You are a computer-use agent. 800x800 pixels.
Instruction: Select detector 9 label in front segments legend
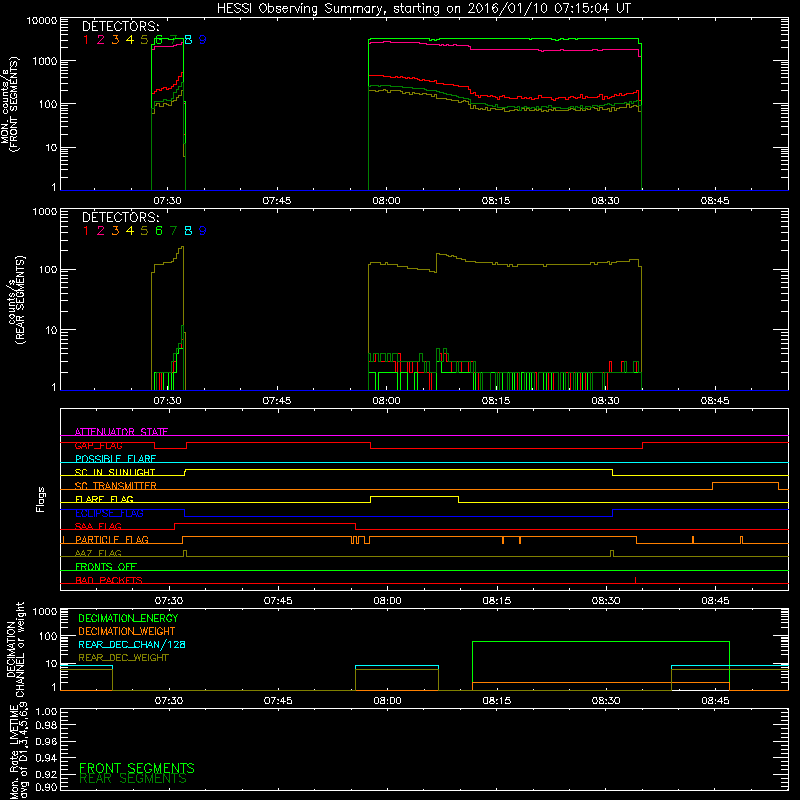pos(203,40)
